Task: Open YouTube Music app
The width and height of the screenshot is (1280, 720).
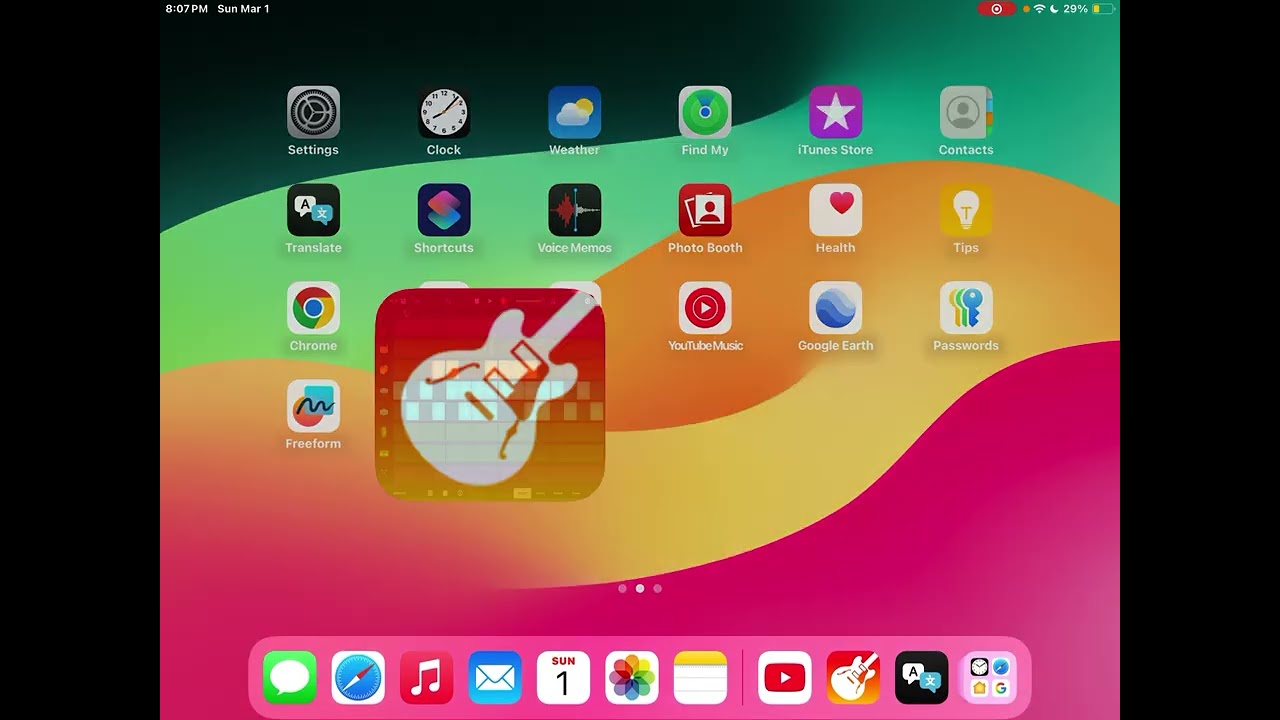Action: point(705,308)
